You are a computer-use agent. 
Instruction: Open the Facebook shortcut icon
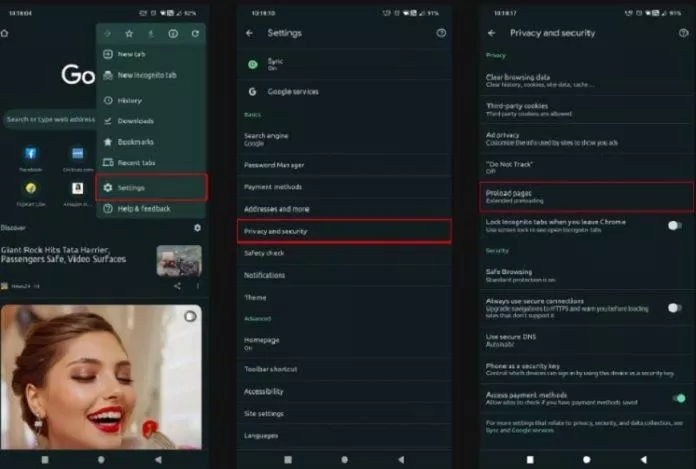(x=31, y=154)
